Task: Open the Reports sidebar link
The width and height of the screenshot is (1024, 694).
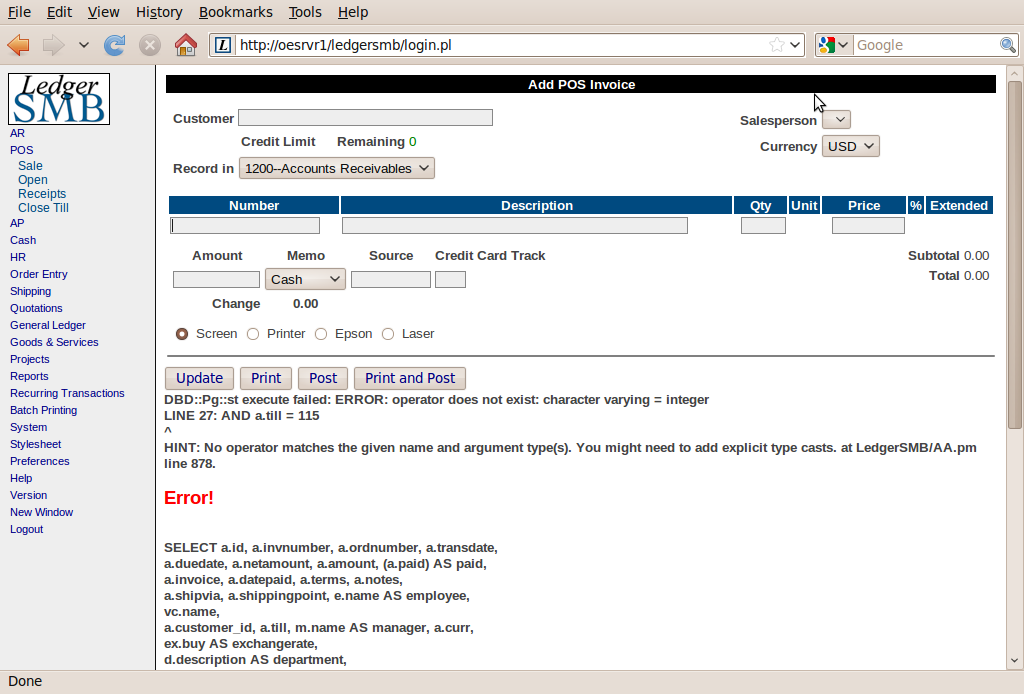Action: [x=29, y=376]
